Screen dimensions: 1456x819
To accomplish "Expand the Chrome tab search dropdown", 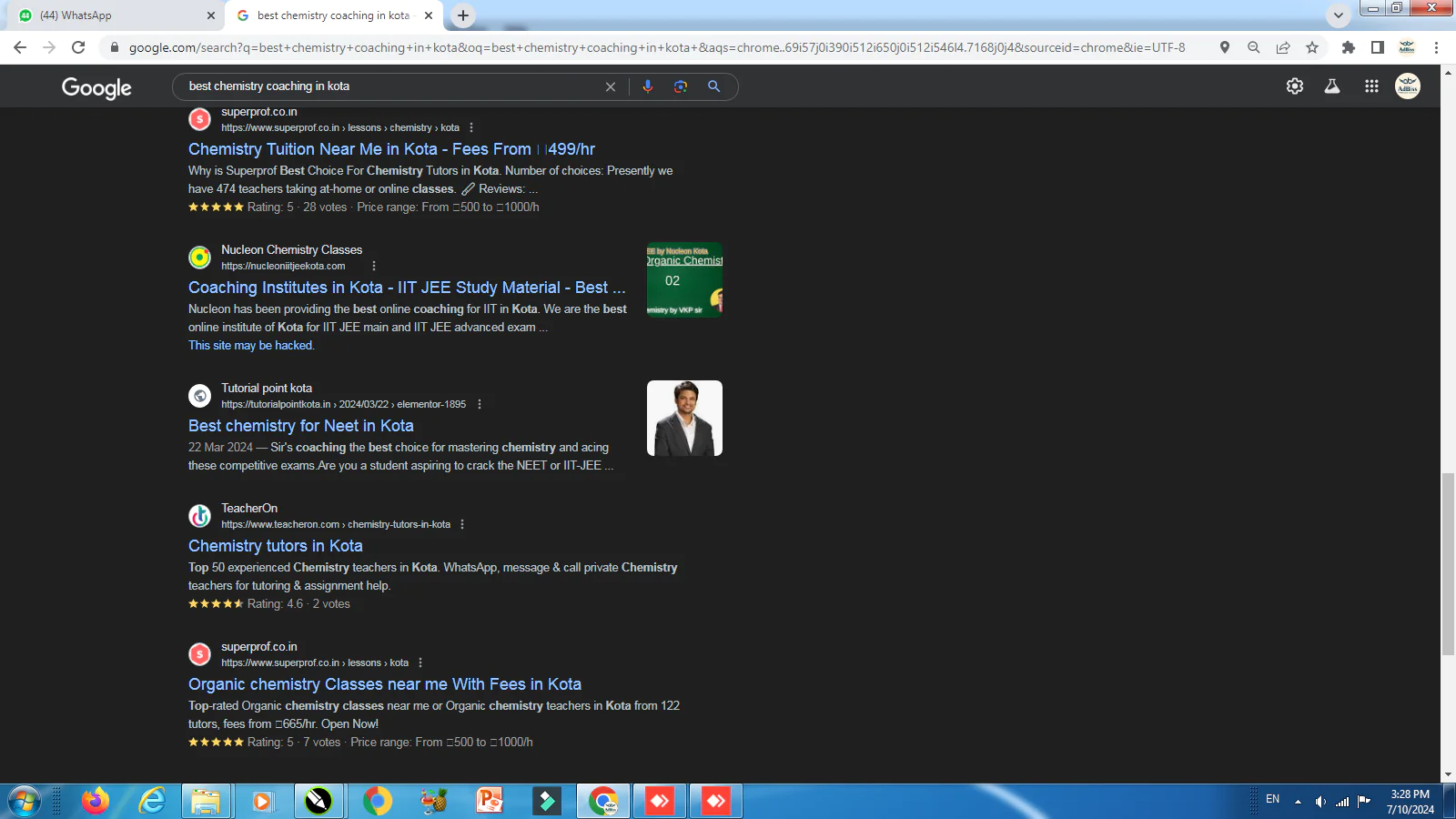I will pos(1338,15).
